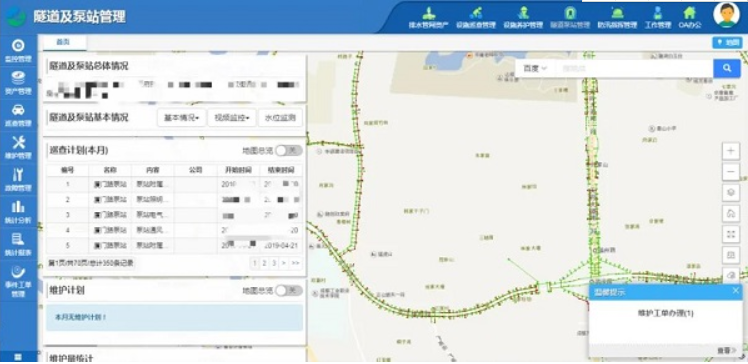Open the 百度 map source dropdown

535,69
